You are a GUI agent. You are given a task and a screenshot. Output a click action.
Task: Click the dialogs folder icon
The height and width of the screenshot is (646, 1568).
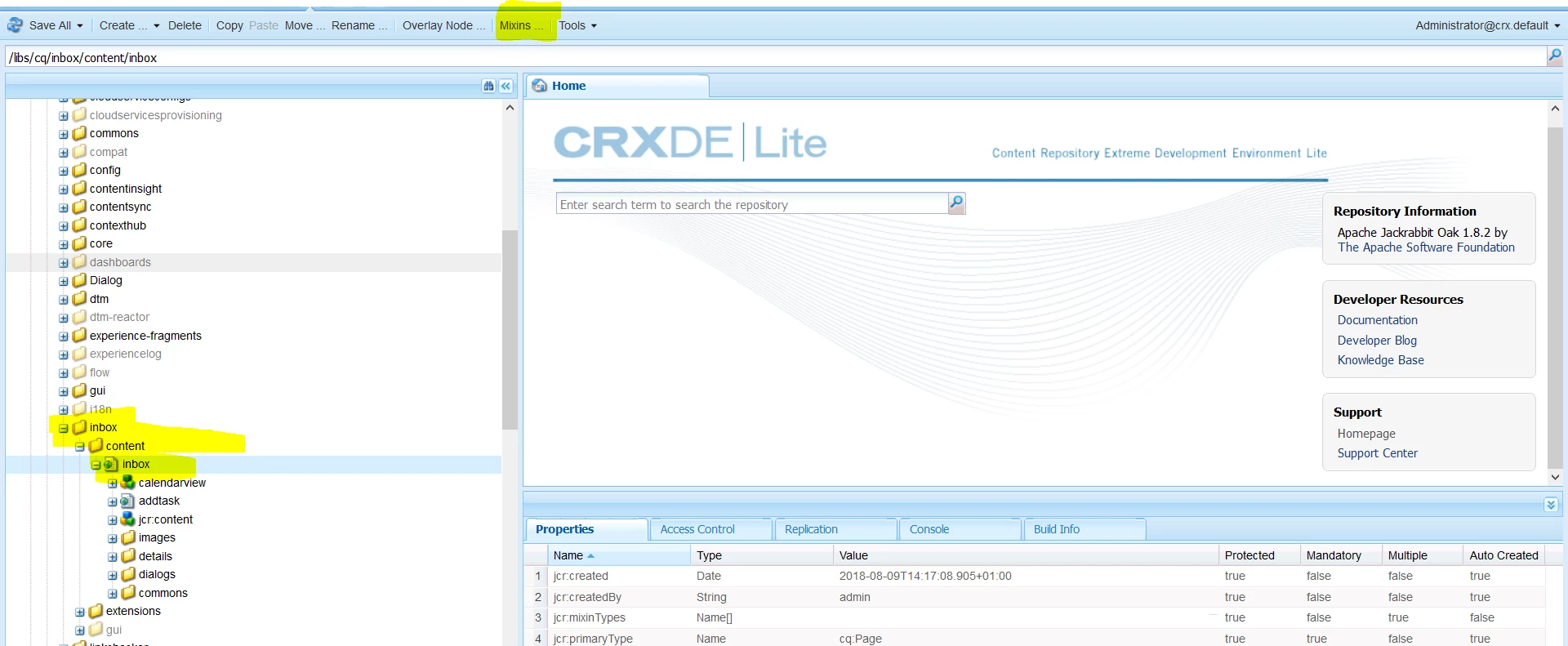tap(128, 574)
